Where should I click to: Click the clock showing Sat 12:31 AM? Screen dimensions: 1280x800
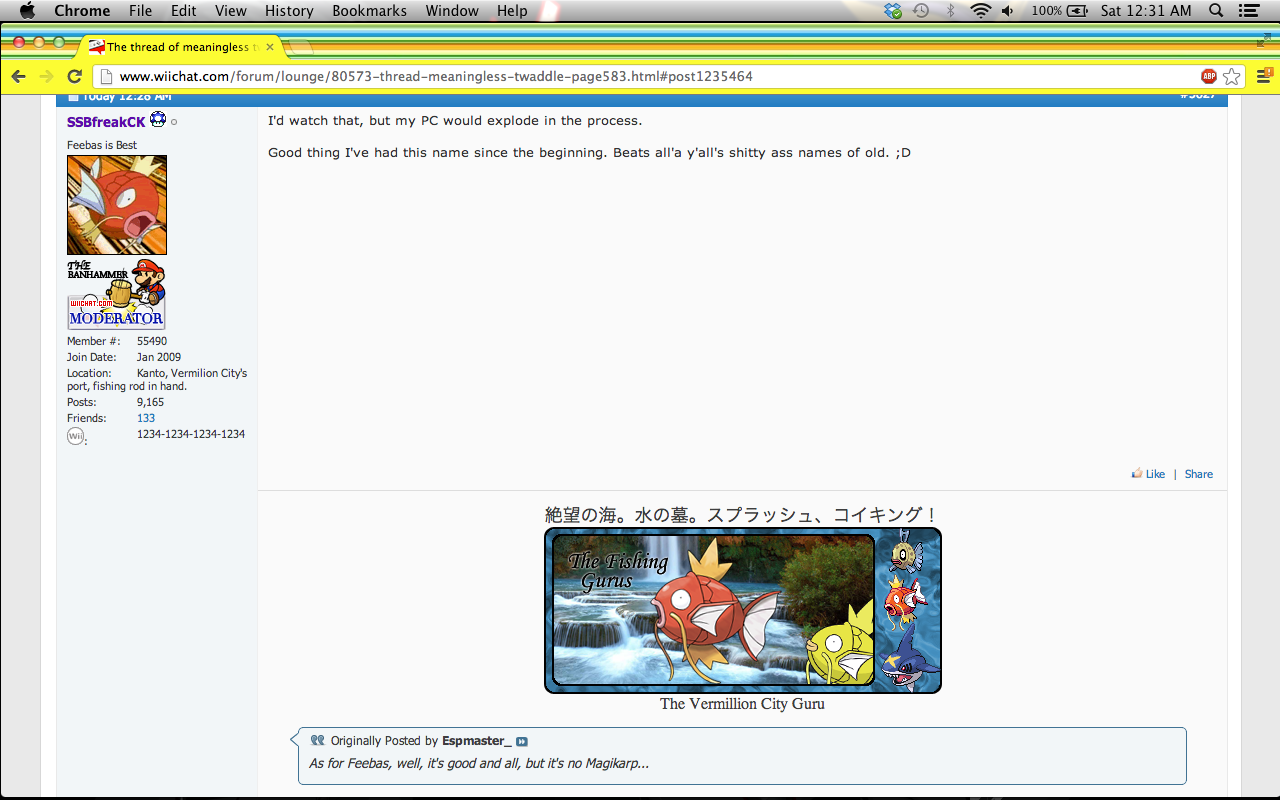[x=1146, y=11]
